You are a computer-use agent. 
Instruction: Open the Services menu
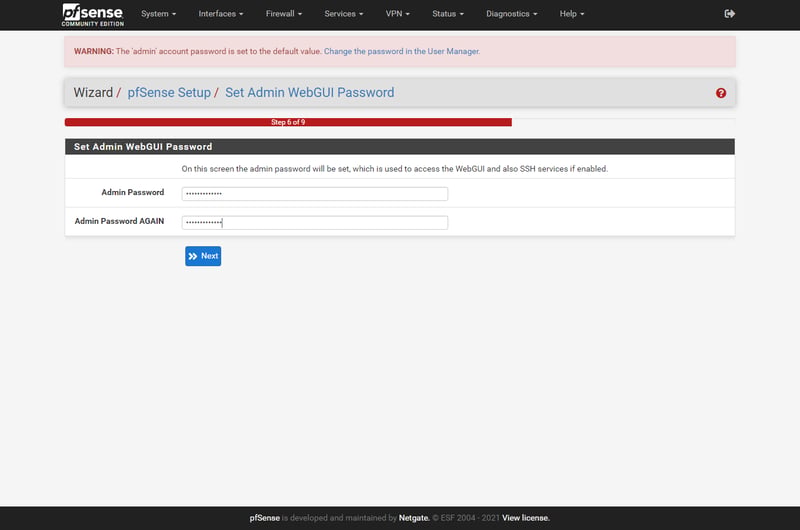pos(344,14)
